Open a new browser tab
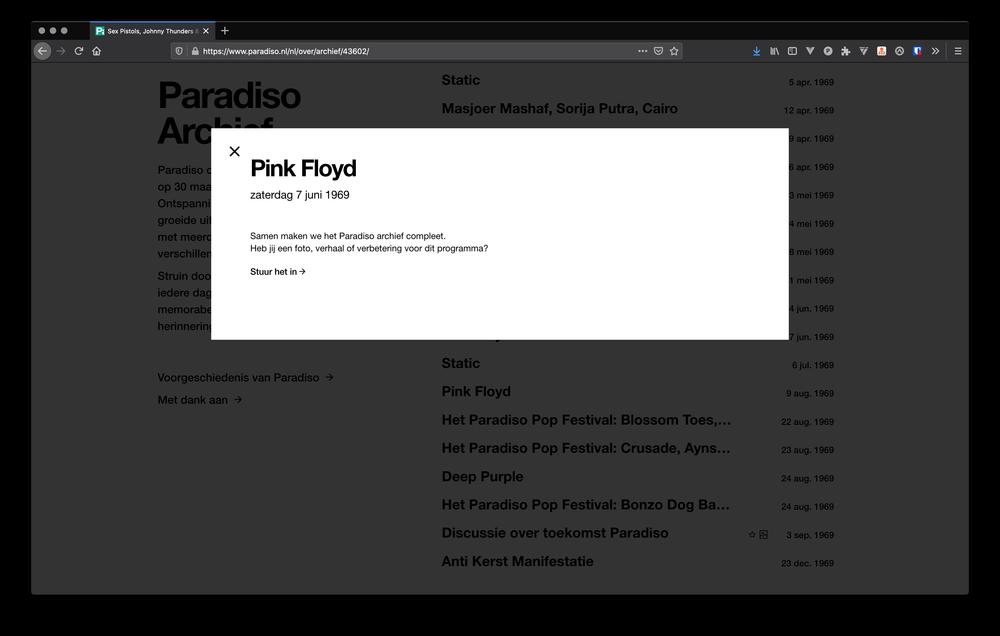Screen dimensions: 1000x636 point(225,31)
